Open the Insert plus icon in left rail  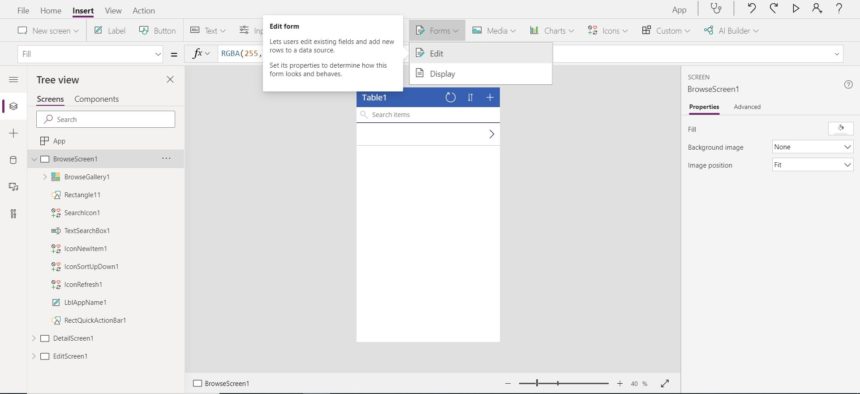(13, 133)
